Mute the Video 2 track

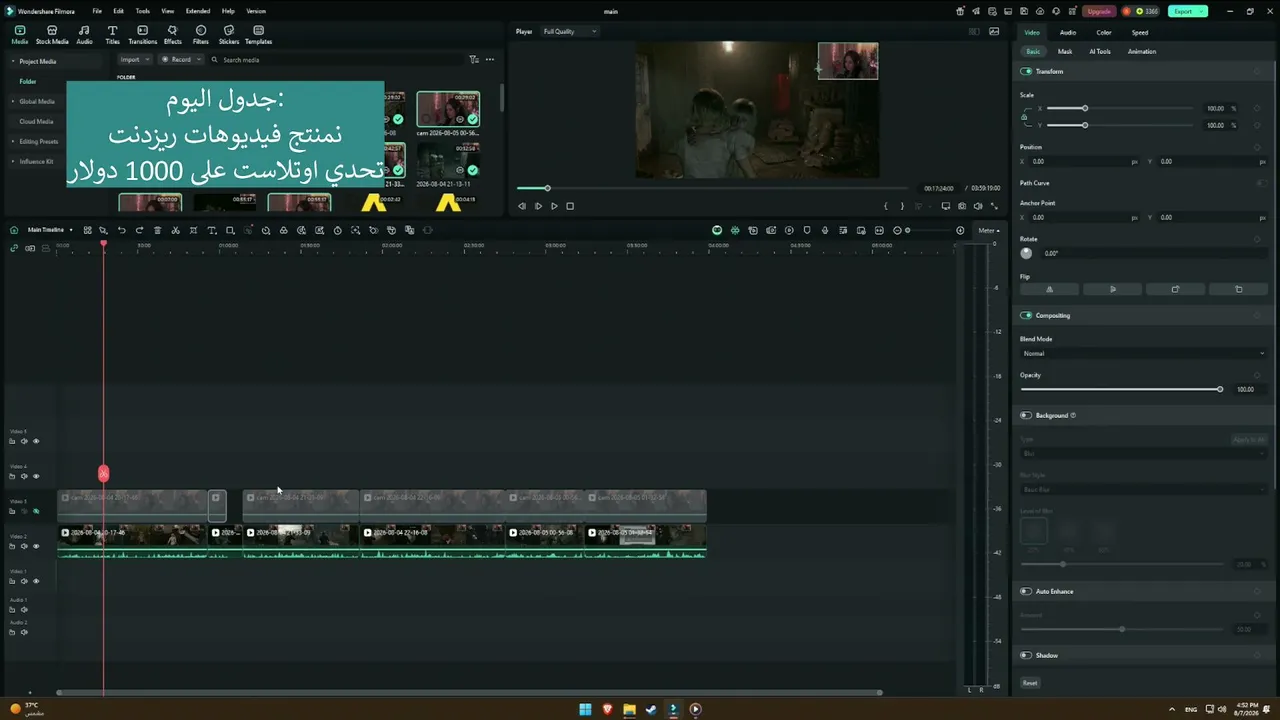(x=24, y=546)
